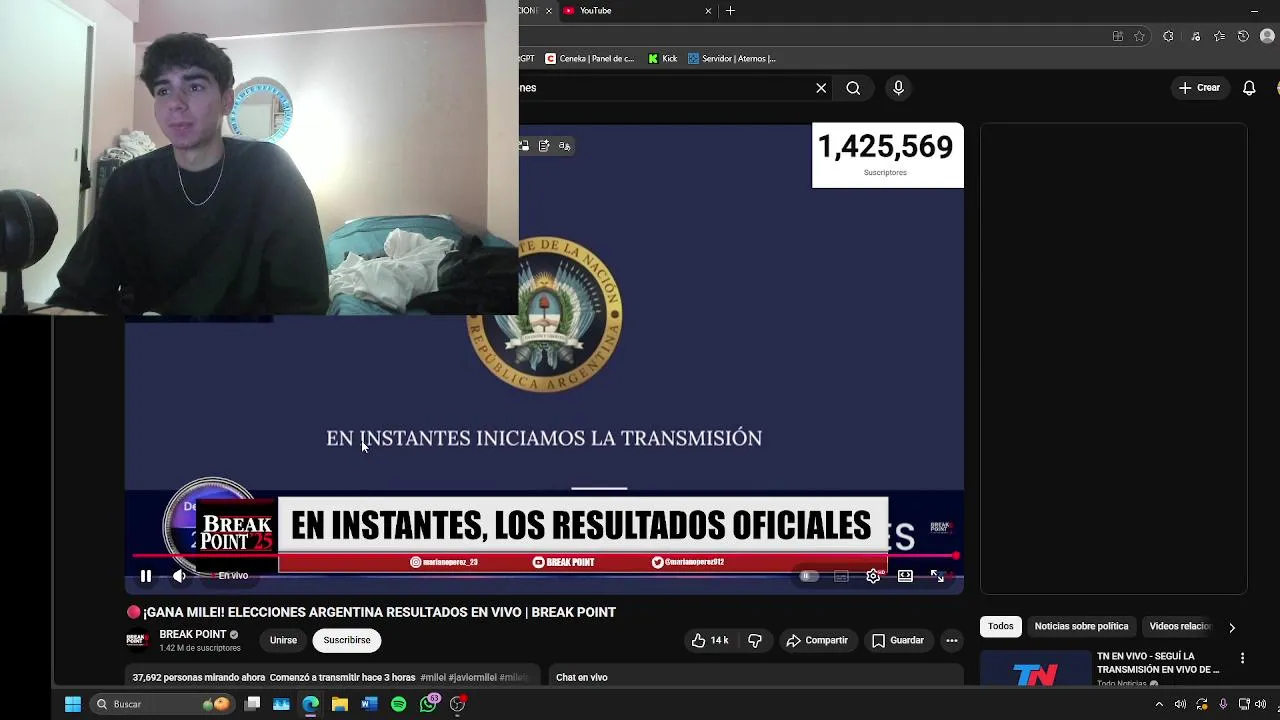This screenshot has height=720, width=1280.
Task: Open browser history icon
Action: (x=1243, y=36)
